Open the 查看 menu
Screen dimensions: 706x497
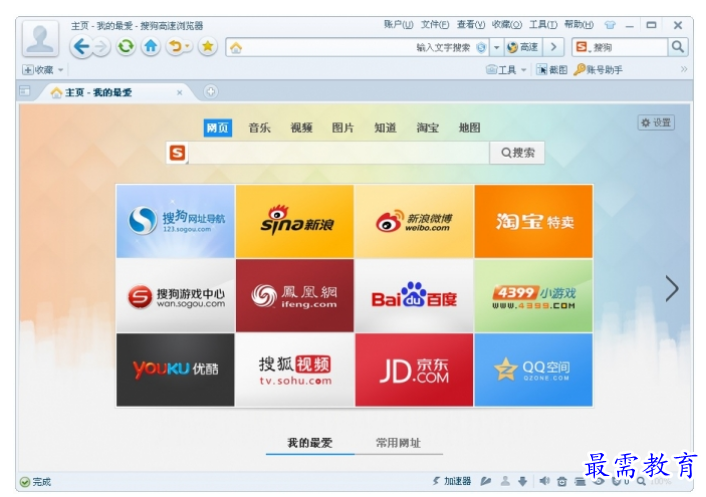471,25
